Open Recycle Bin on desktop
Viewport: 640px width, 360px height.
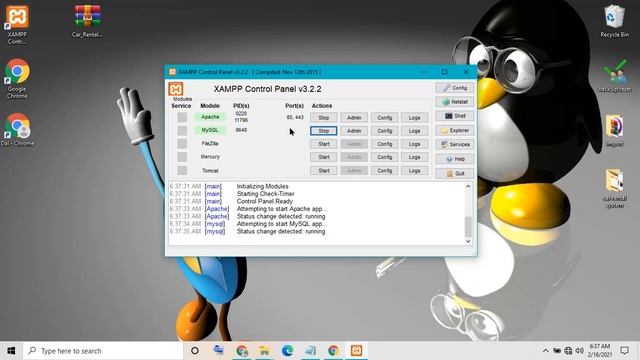click(x=614, y=21)
